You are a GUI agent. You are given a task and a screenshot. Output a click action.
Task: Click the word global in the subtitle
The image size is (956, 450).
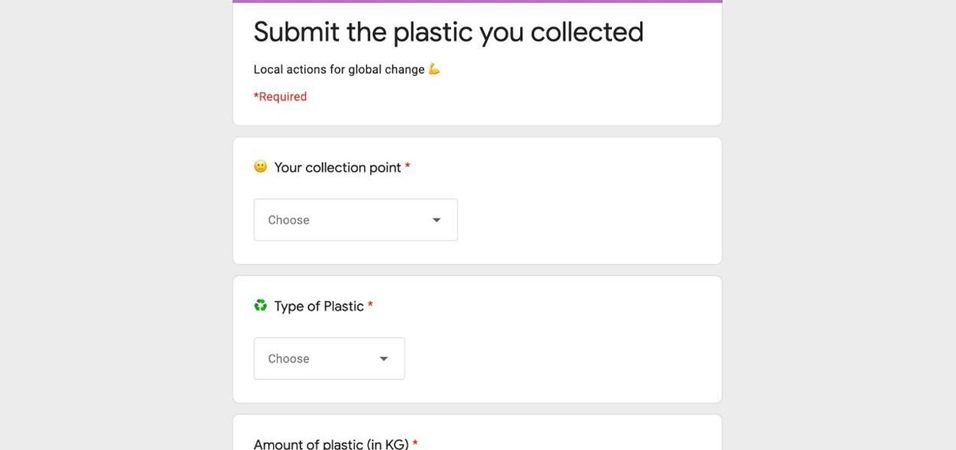[365, 70]
